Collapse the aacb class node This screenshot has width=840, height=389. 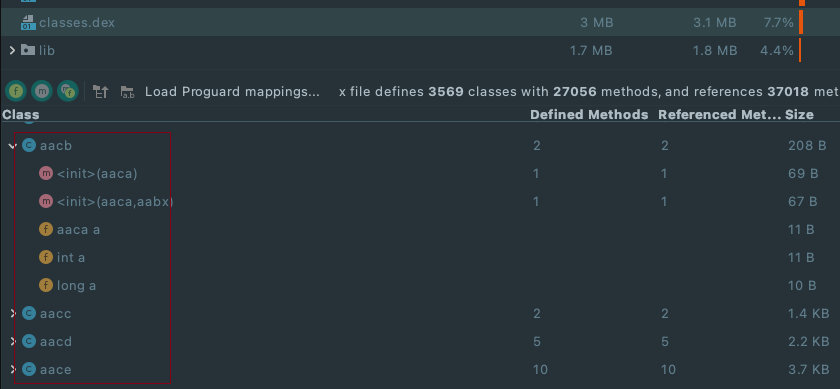pos(12,146)
